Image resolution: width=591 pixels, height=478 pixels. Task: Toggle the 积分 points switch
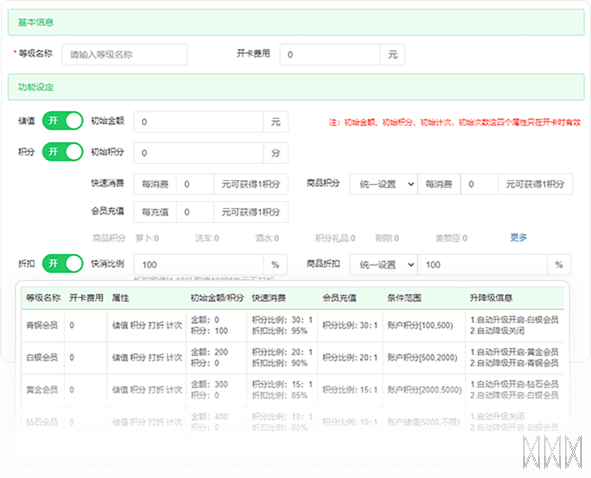[x=63, y=152]
